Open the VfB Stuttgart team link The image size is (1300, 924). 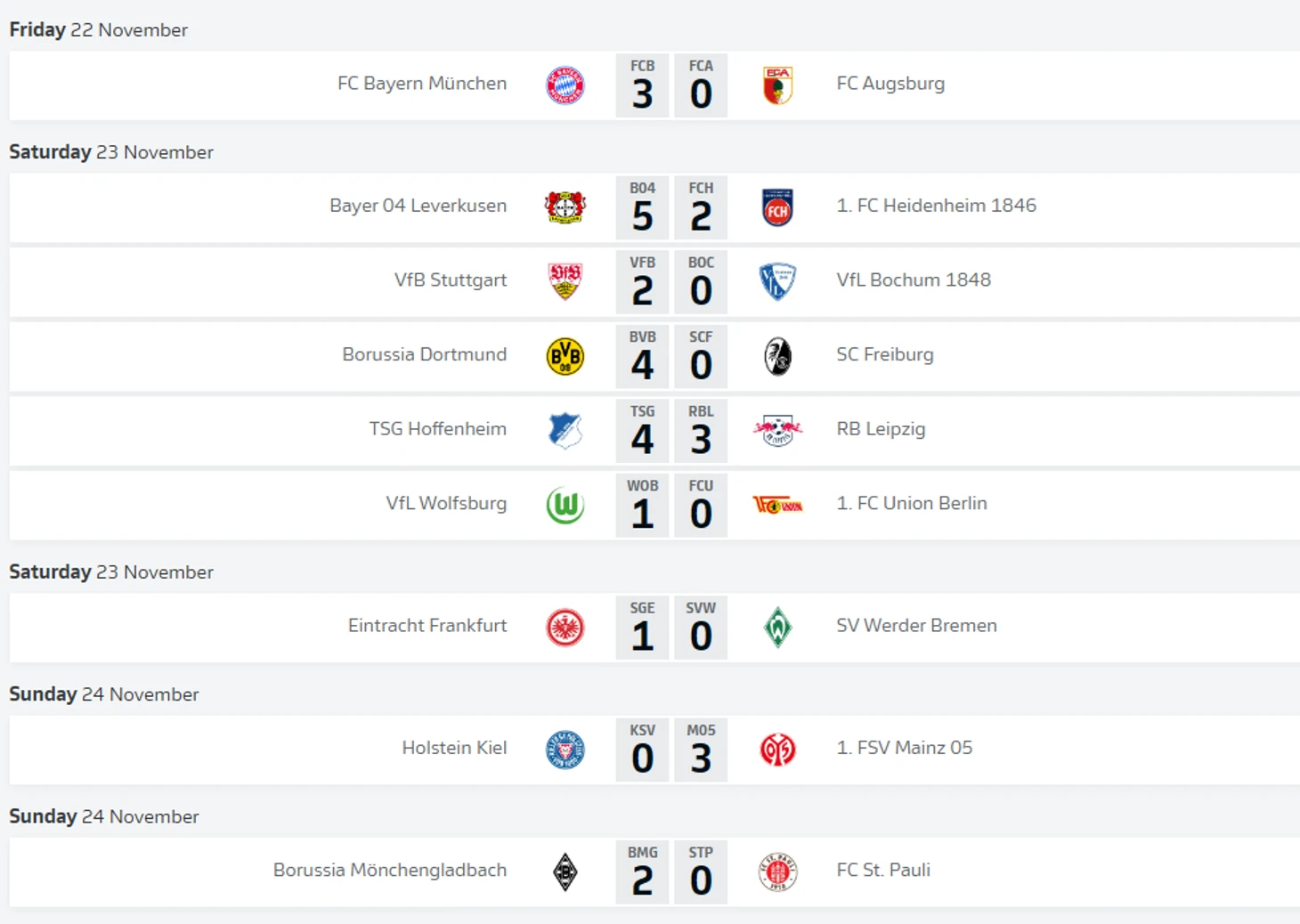click(x=451, y=280)
